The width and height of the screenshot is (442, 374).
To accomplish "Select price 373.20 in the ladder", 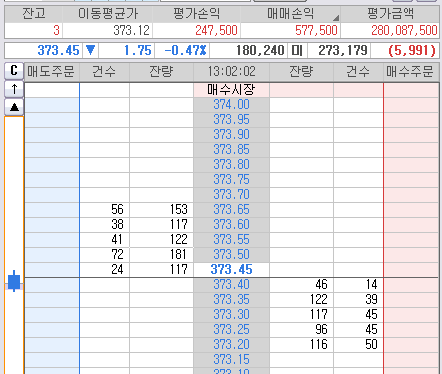I will coord(231,345).
